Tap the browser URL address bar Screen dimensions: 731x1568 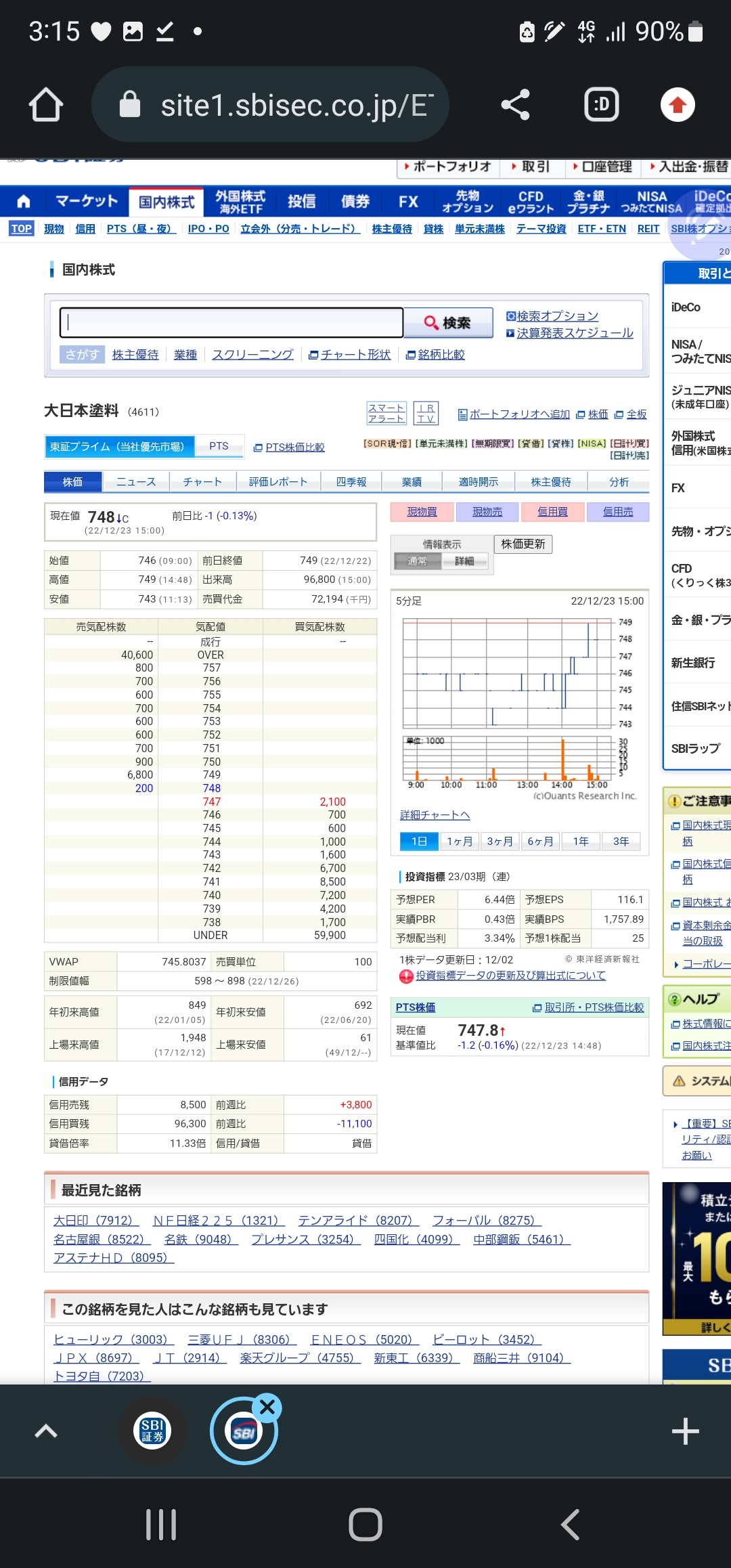[271, 105]
